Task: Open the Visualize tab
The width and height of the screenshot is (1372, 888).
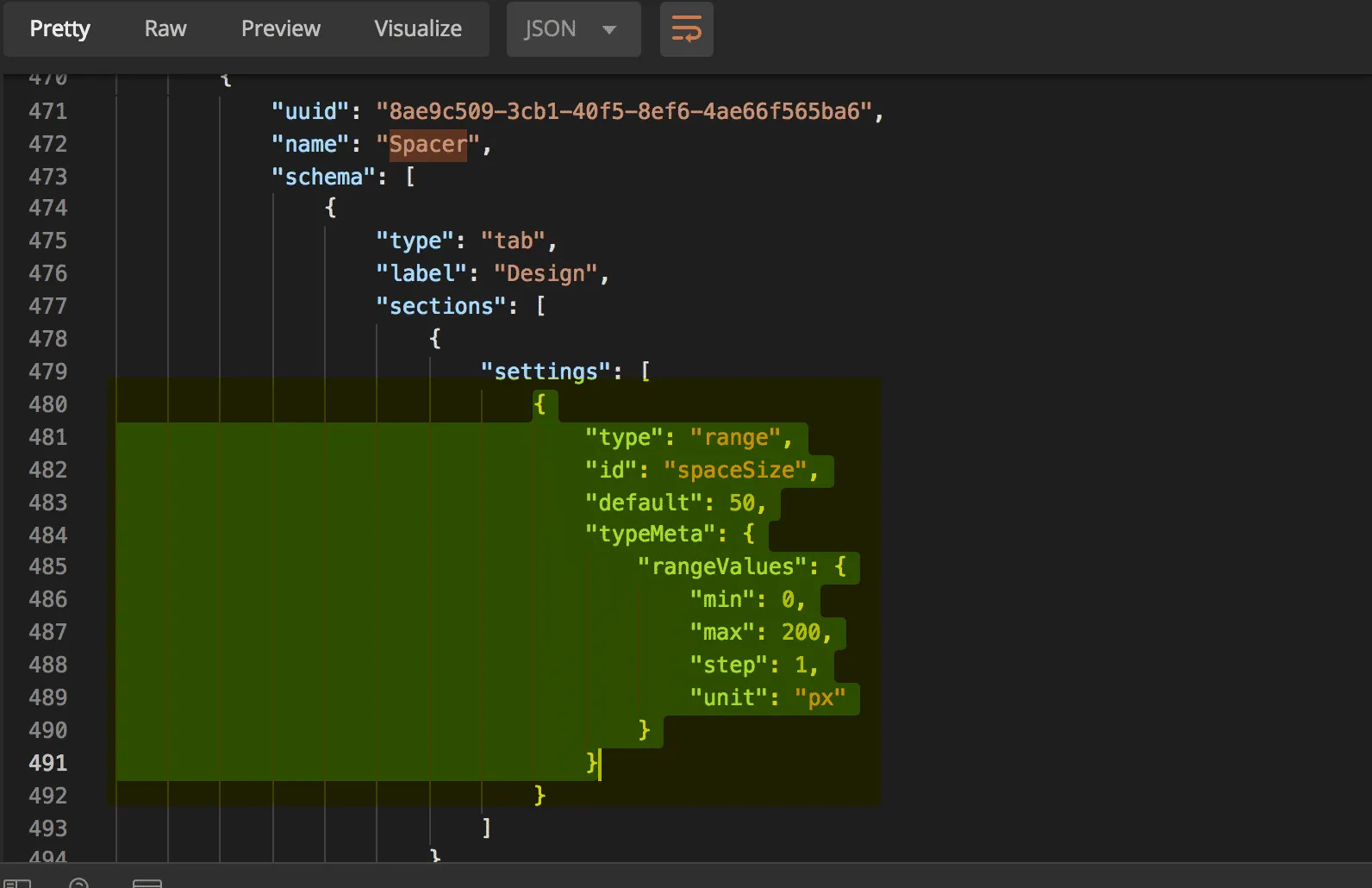Action: tap(418, 29)
